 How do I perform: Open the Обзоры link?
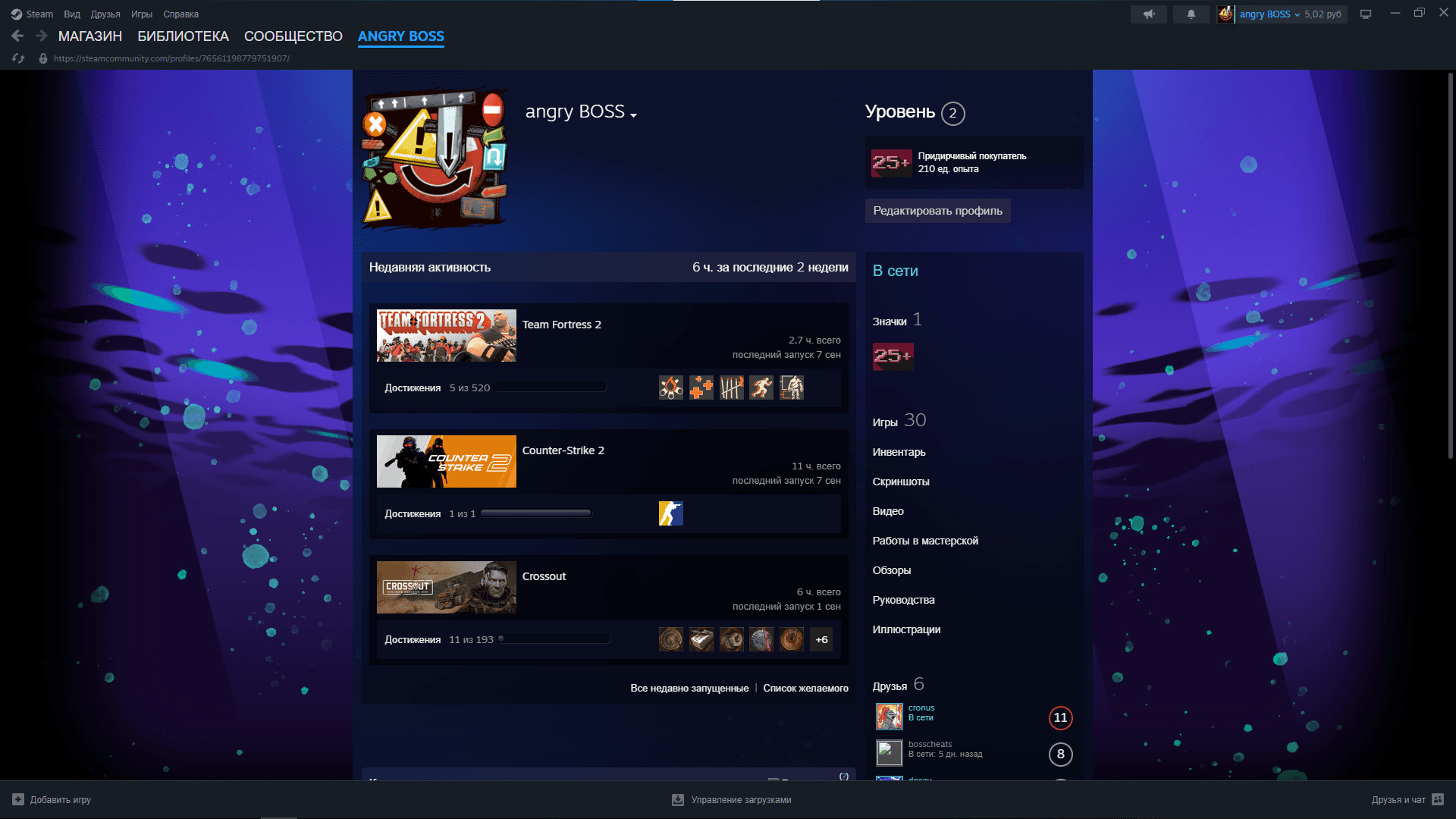892,570
